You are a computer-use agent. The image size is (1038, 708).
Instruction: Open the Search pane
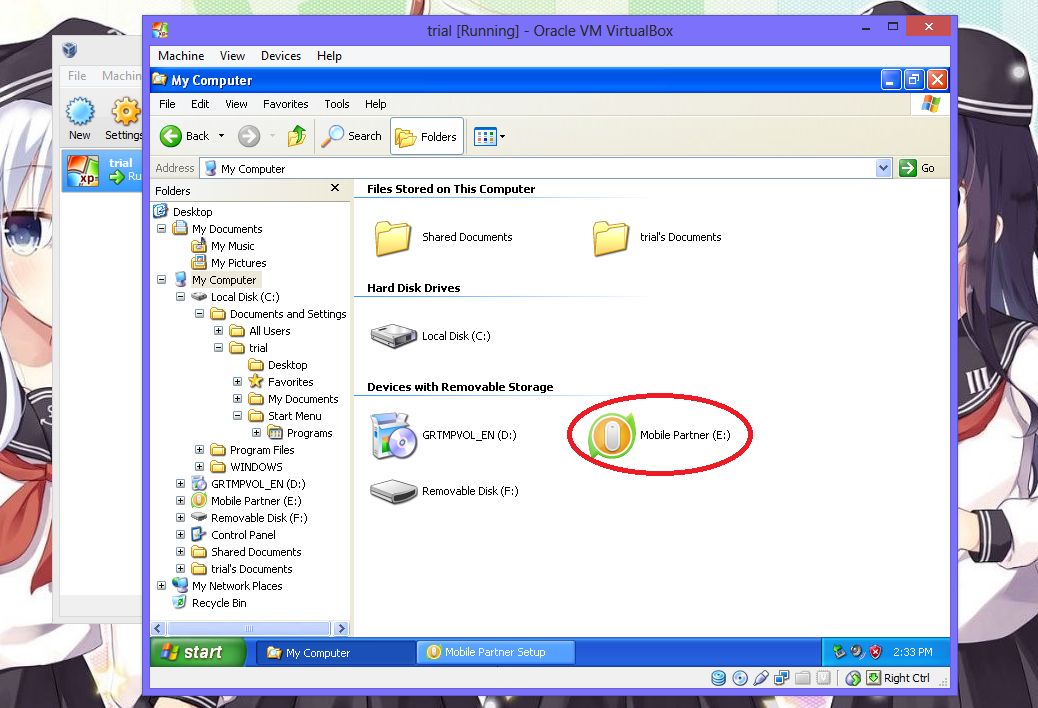[x=352, y=136]
